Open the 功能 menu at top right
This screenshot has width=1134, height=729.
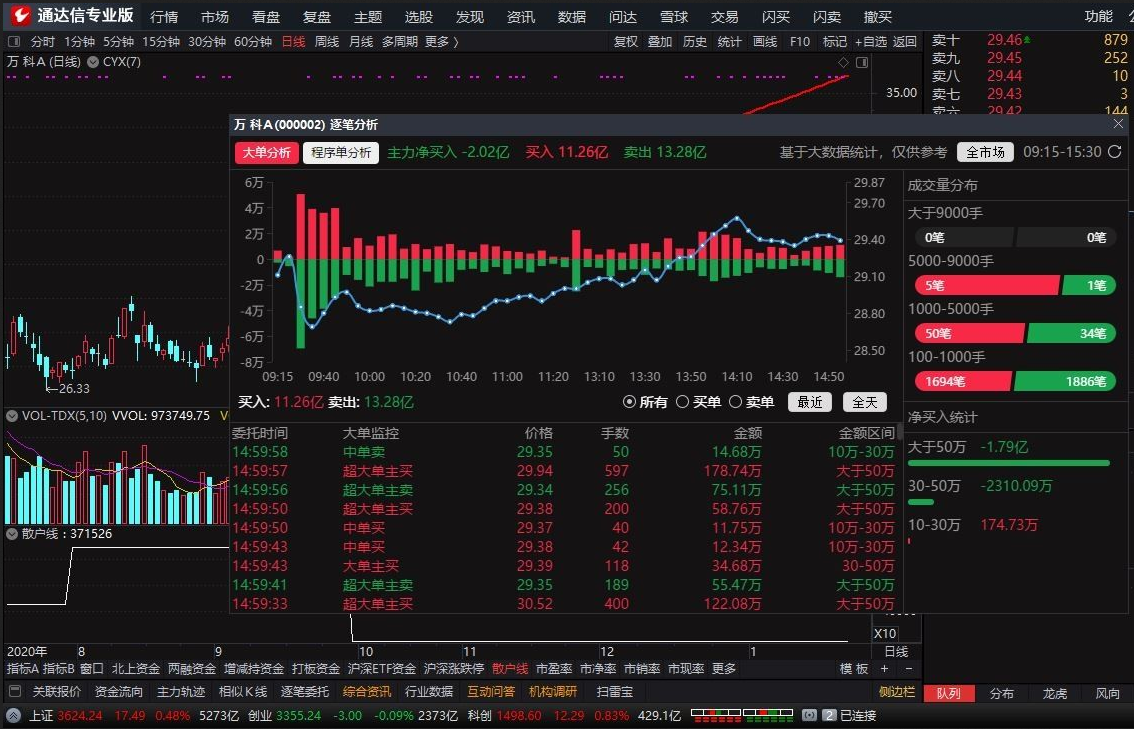(1099, 16)
